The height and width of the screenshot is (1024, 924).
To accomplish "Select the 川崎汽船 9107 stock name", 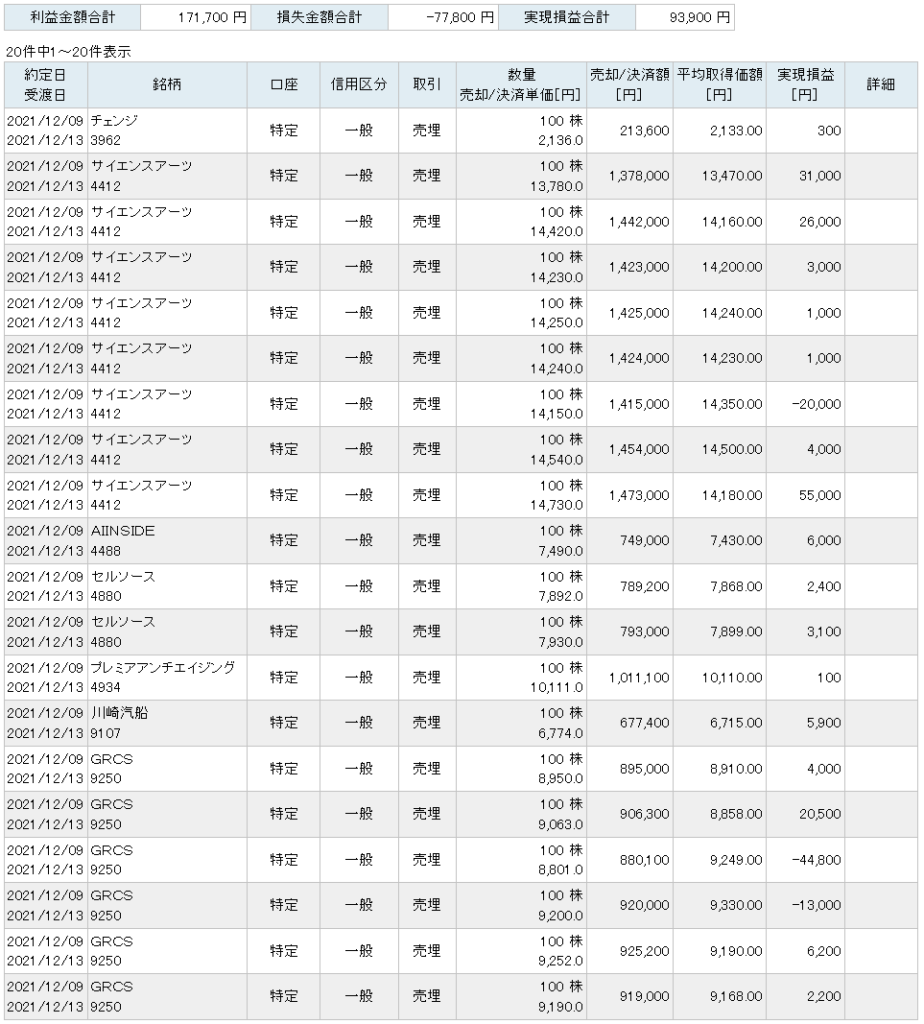I will (119, 723).
